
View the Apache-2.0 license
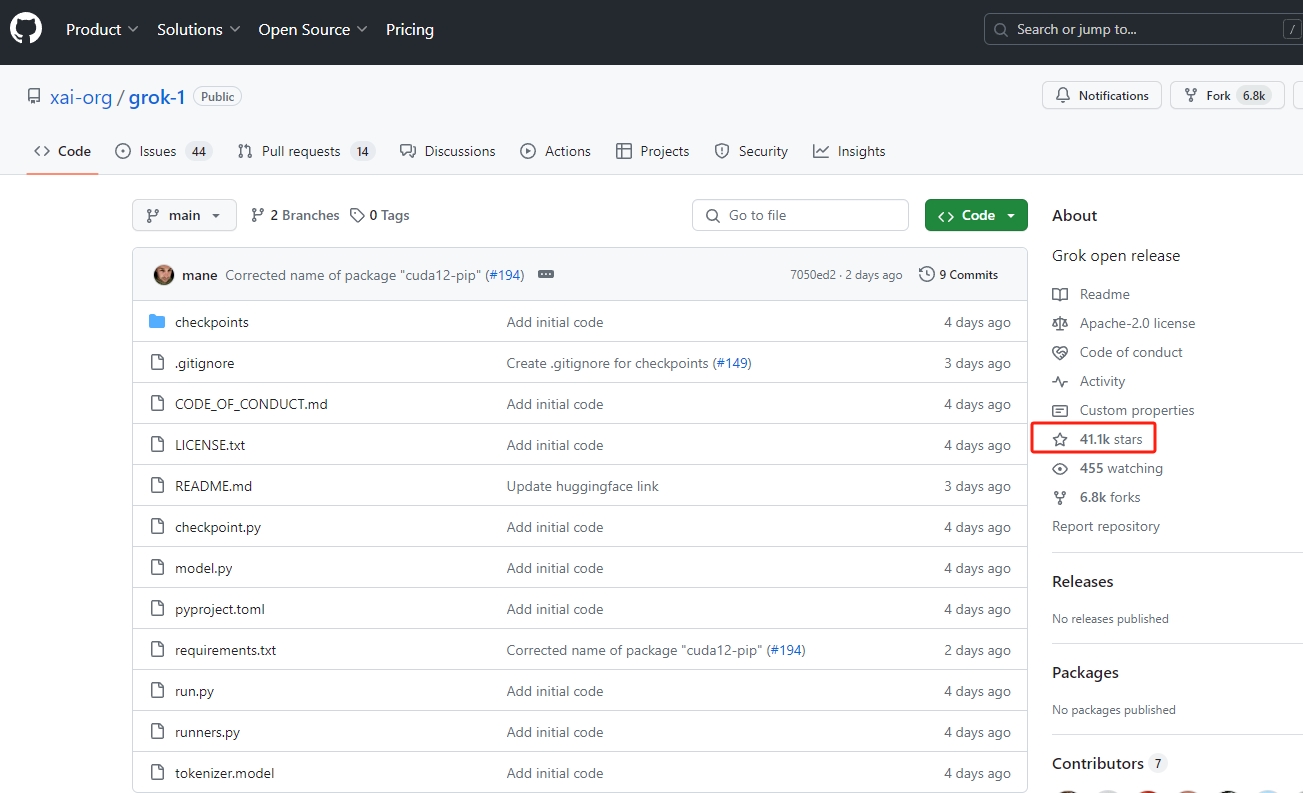click(1124, 323)
